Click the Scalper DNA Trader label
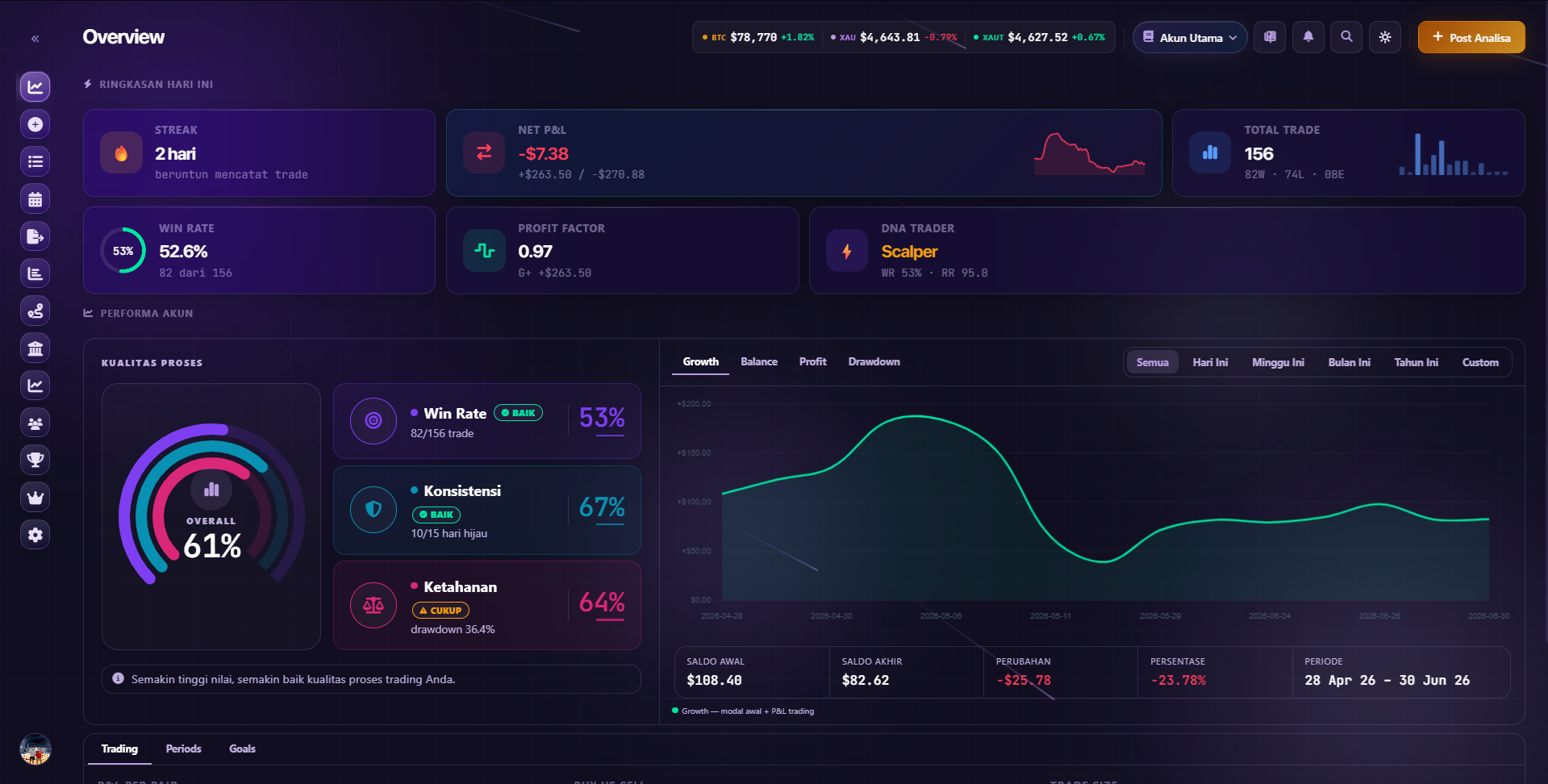Screen dimensions: 1548x784 coord(909,252)
